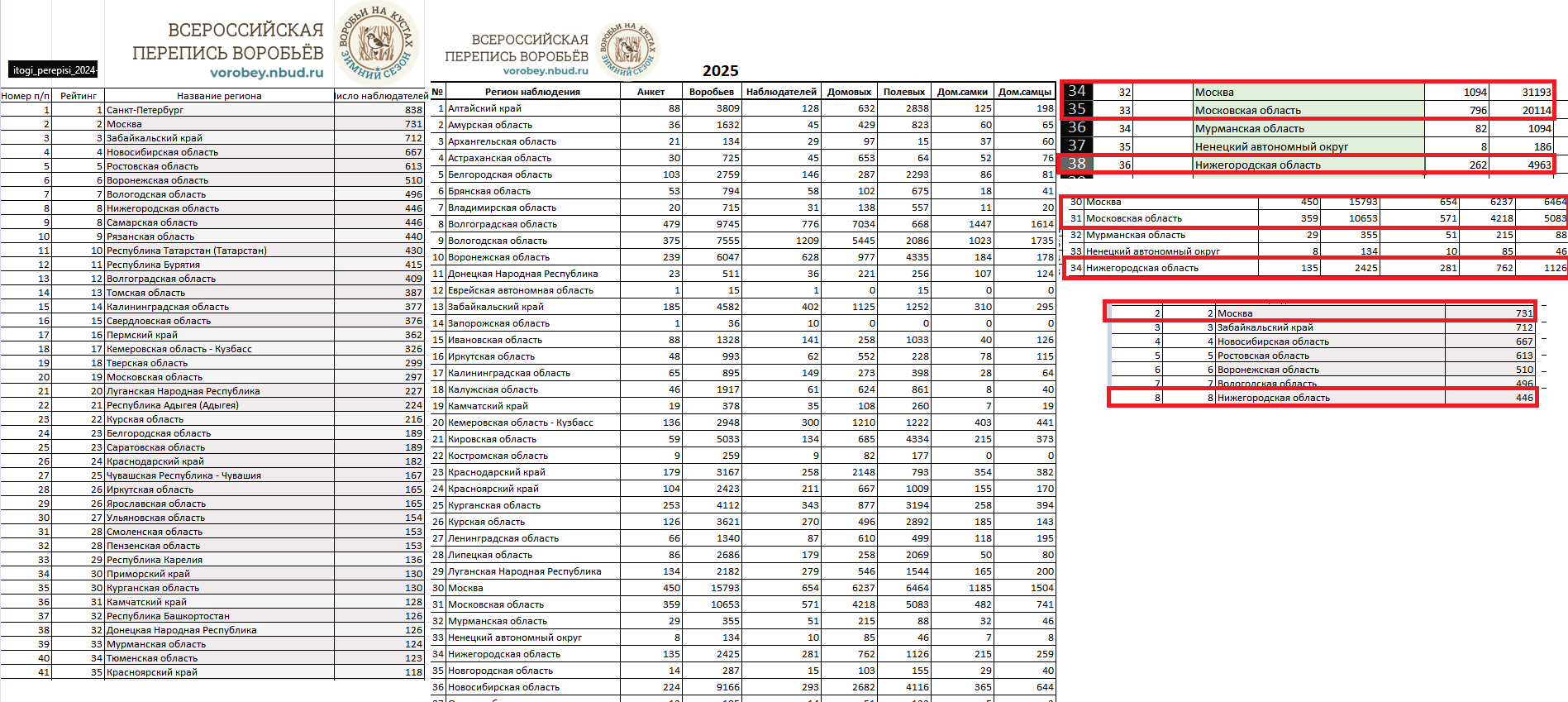Select the 'Костромская область' cell
Screen dimensions: 1568x702
point(533,456)
